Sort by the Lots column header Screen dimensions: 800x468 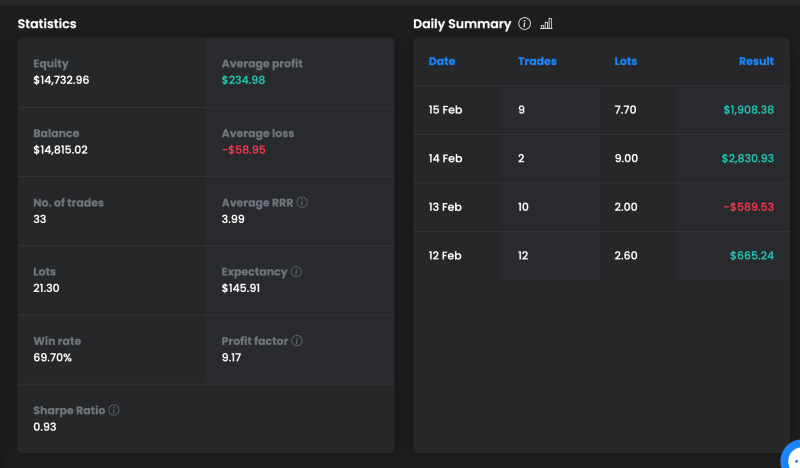coord(625,62)
